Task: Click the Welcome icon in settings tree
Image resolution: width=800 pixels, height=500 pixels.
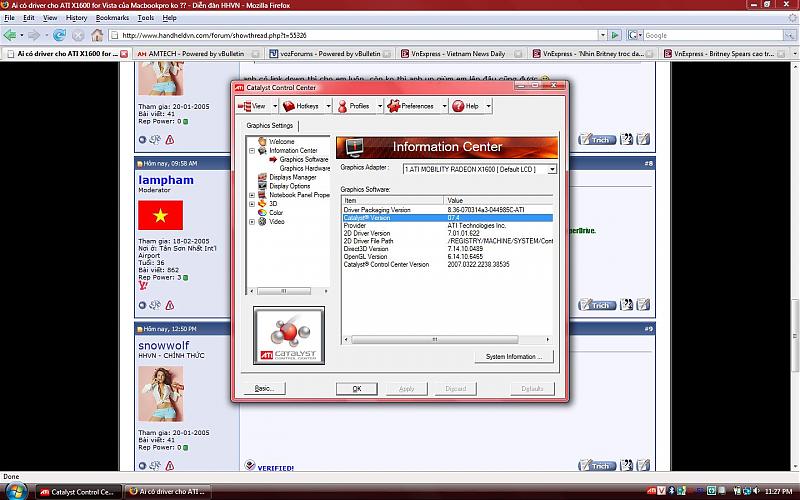Action: (262, 141)
